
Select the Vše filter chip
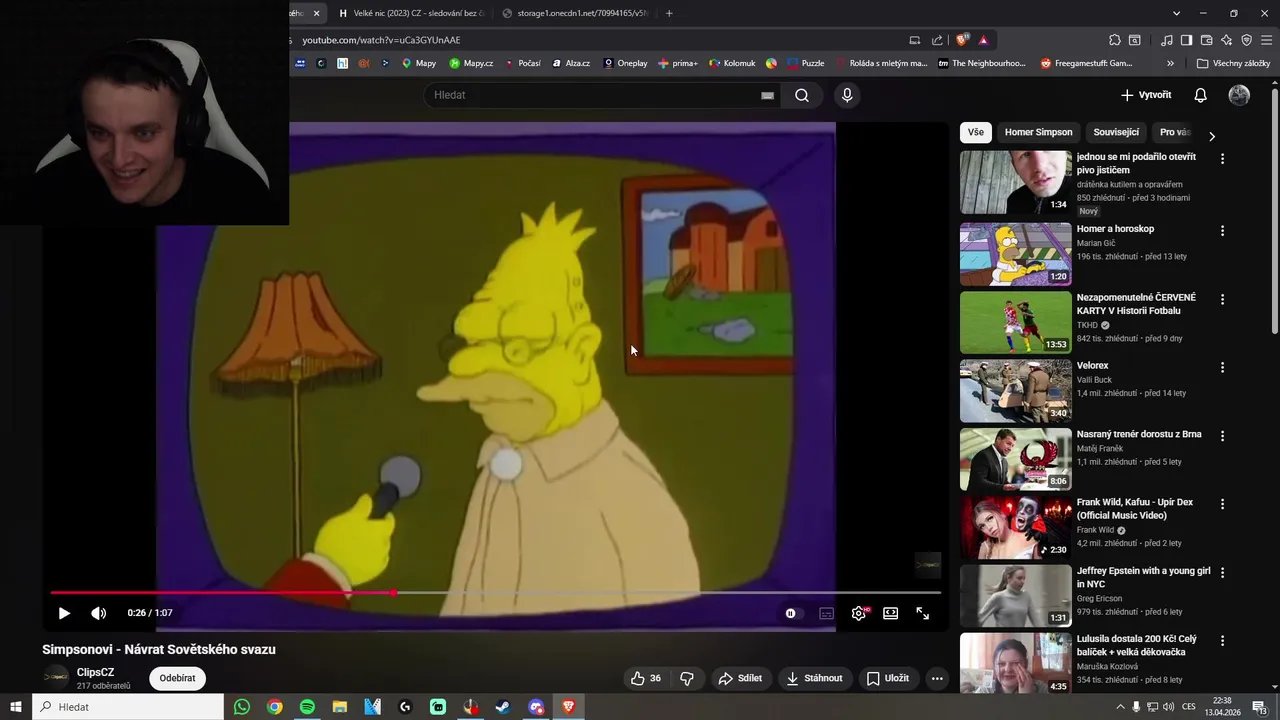(x=975, y=132)
